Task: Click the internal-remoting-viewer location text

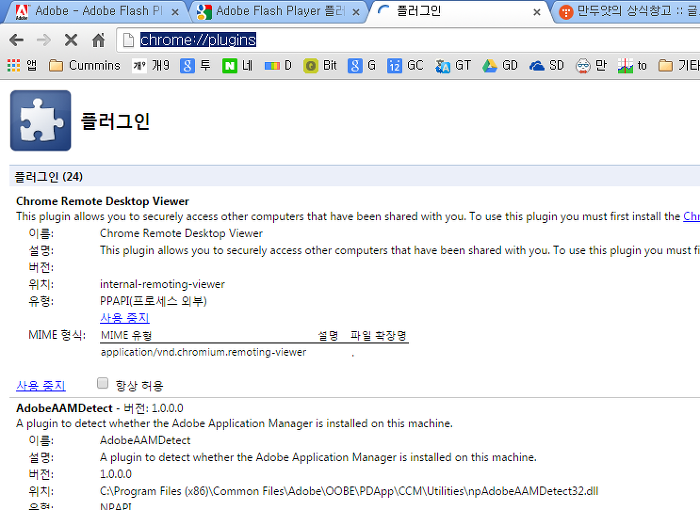Action: point(162,284)
